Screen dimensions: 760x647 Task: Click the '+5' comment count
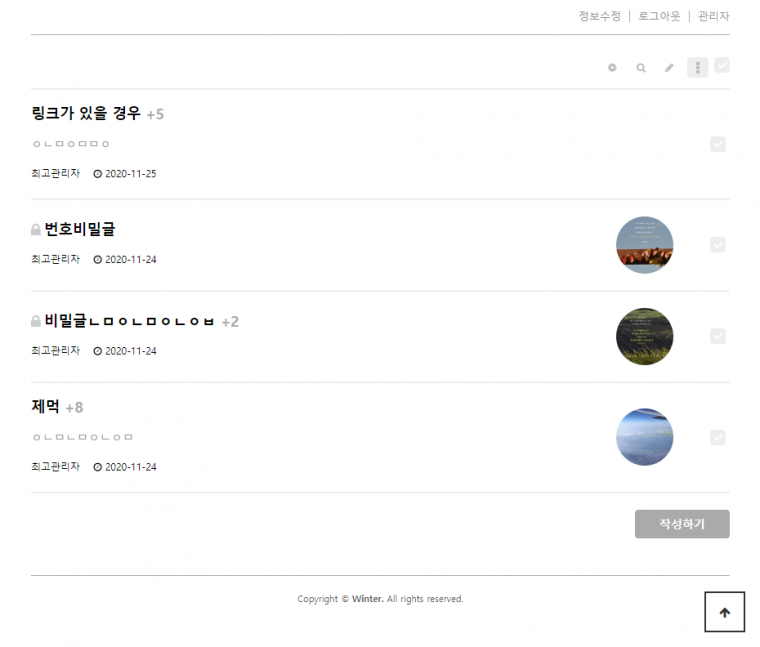(x=155, y=114)
